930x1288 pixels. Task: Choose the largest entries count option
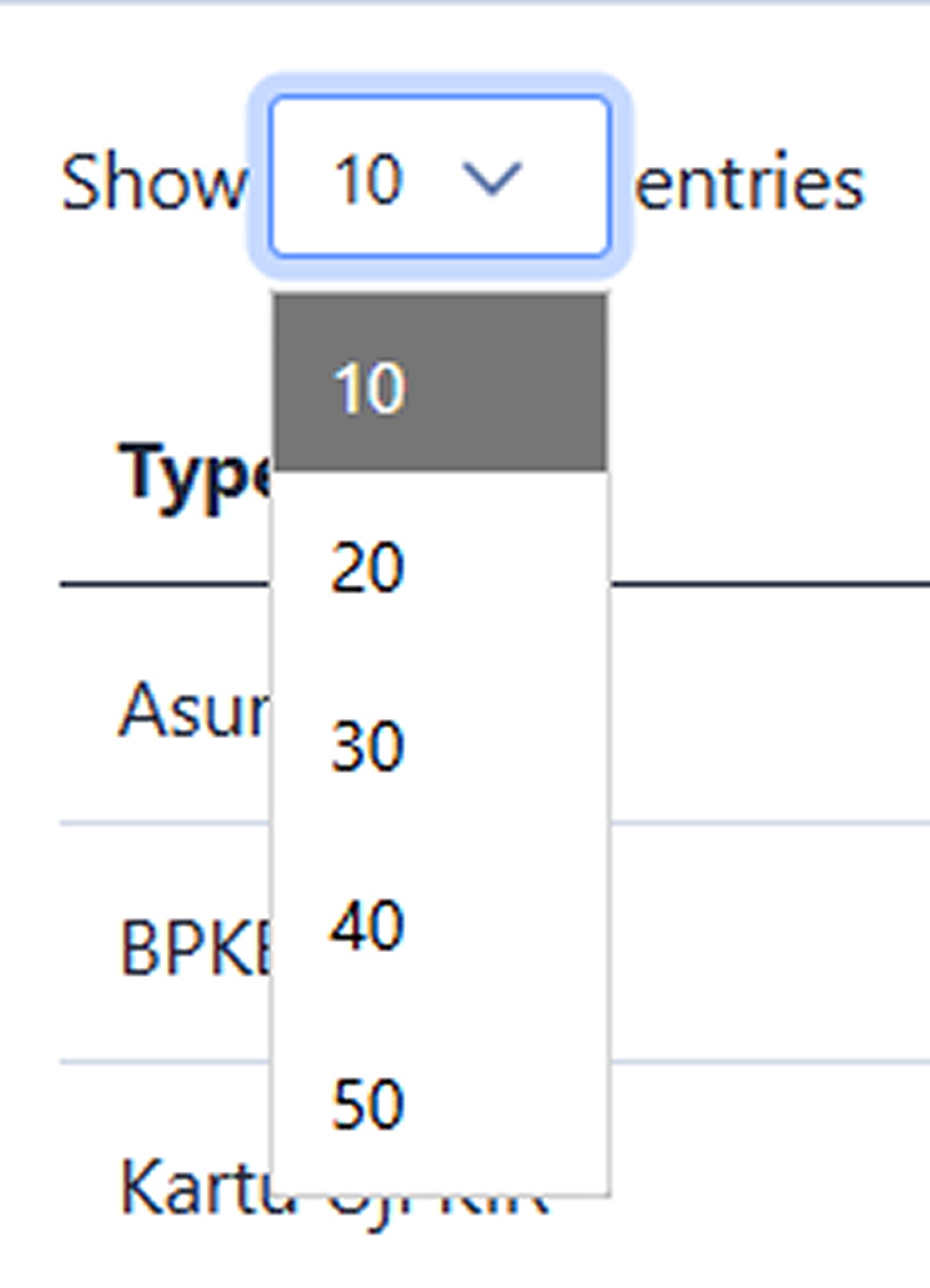(366, 1104)
